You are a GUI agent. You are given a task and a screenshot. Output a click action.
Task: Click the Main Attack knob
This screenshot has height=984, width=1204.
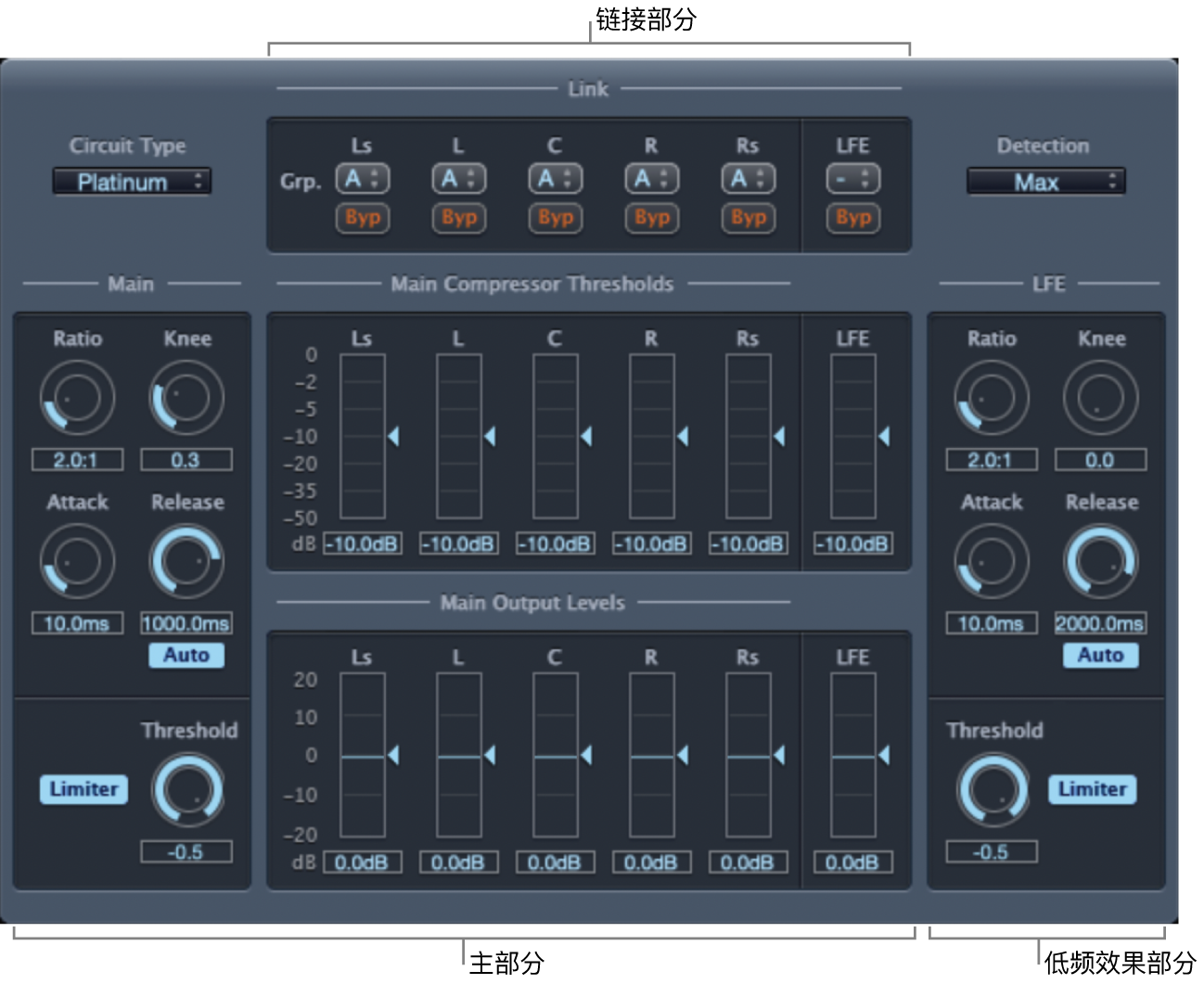pos(77,561)
